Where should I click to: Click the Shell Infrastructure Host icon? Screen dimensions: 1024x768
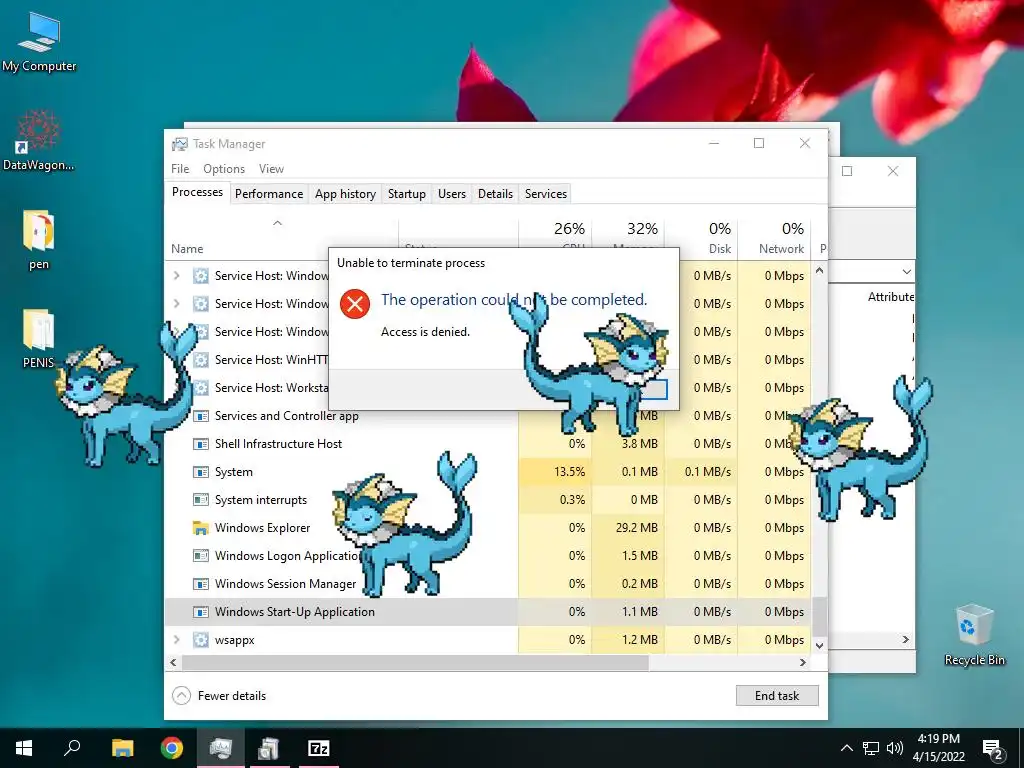200,443
